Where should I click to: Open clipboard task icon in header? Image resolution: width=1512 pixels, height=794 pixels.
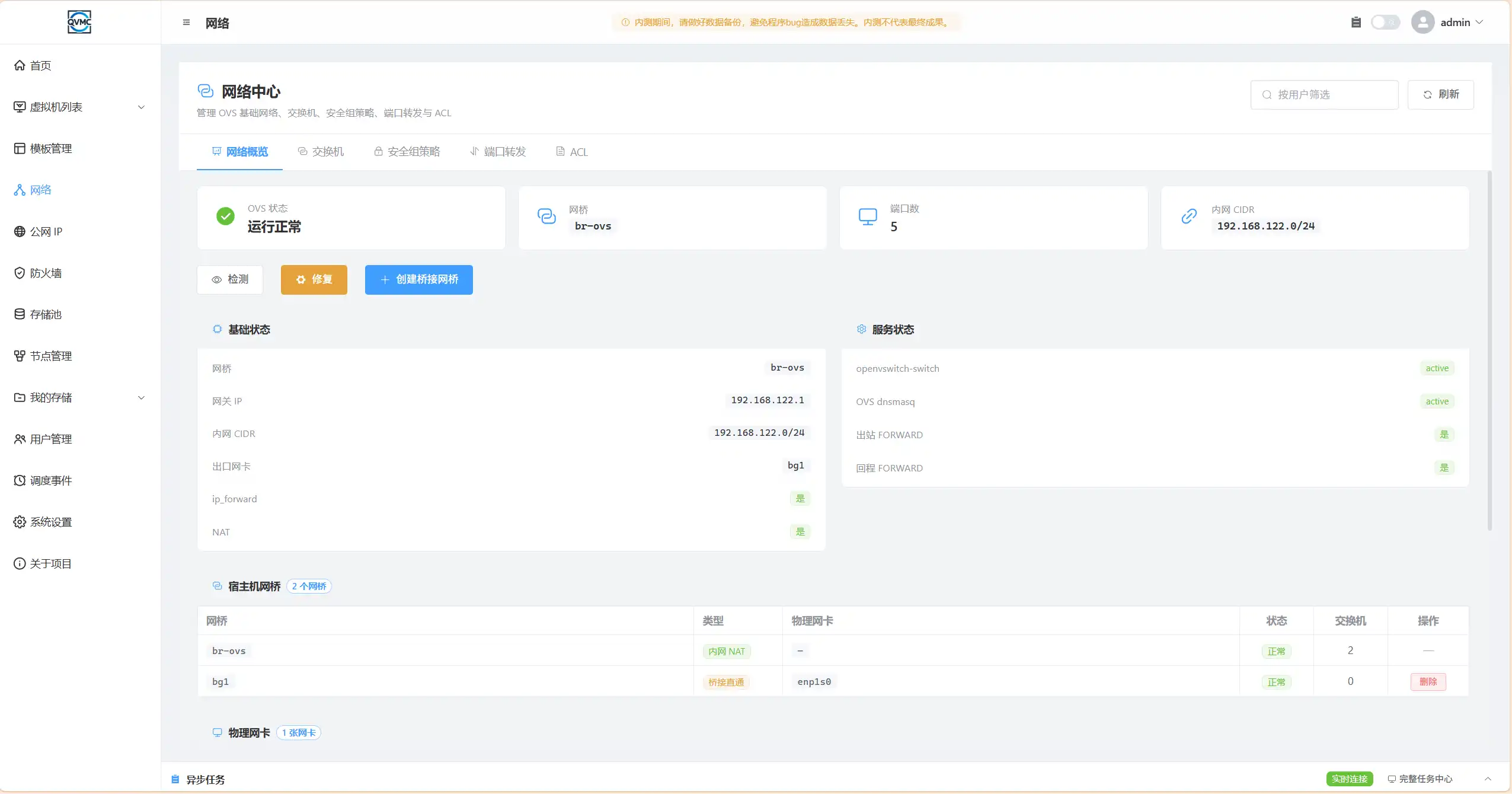tap(1356, 23)
